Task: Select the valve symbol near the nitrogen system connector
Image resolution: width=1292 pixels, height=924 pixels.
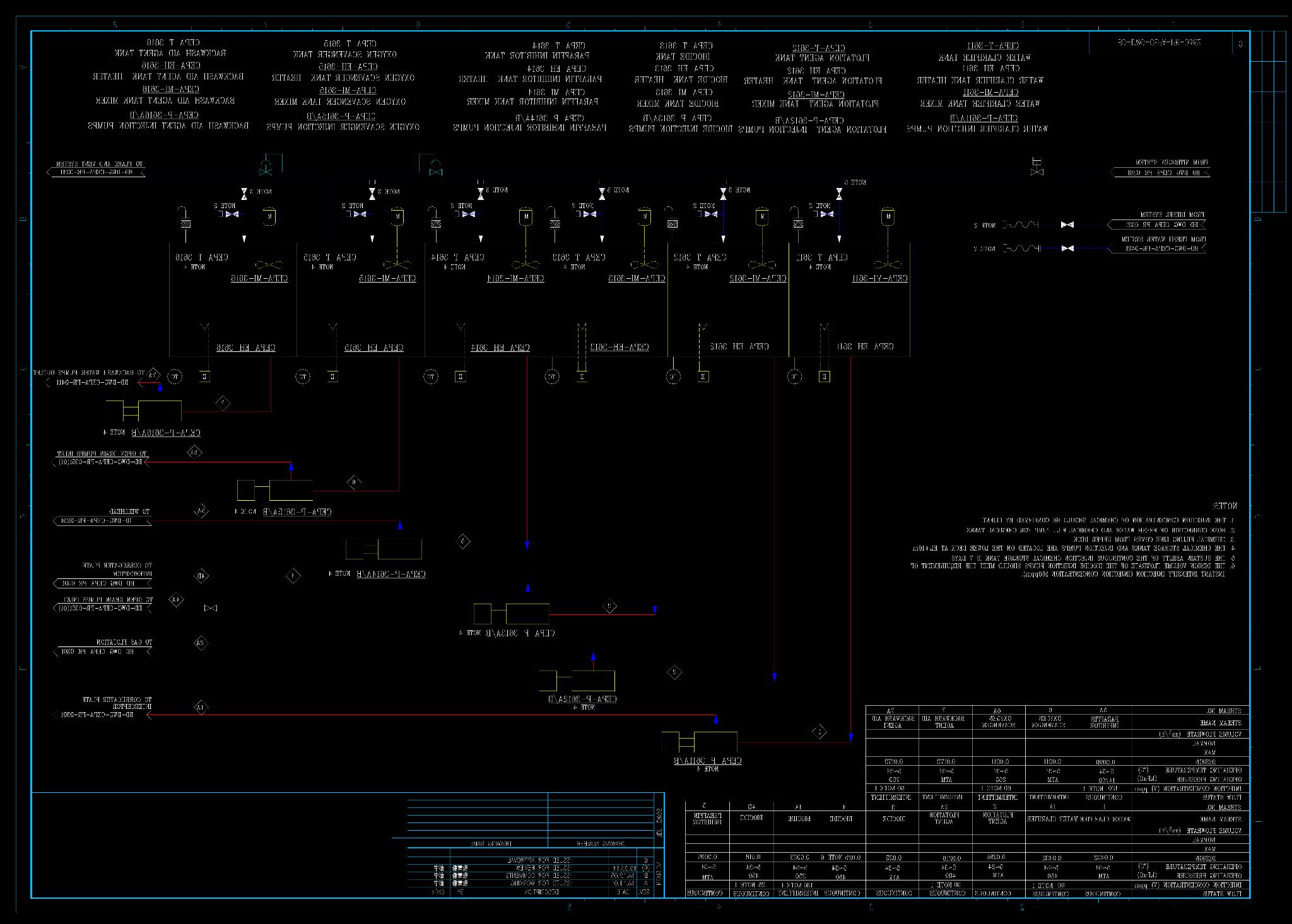Action: (x=1036, y=168)
